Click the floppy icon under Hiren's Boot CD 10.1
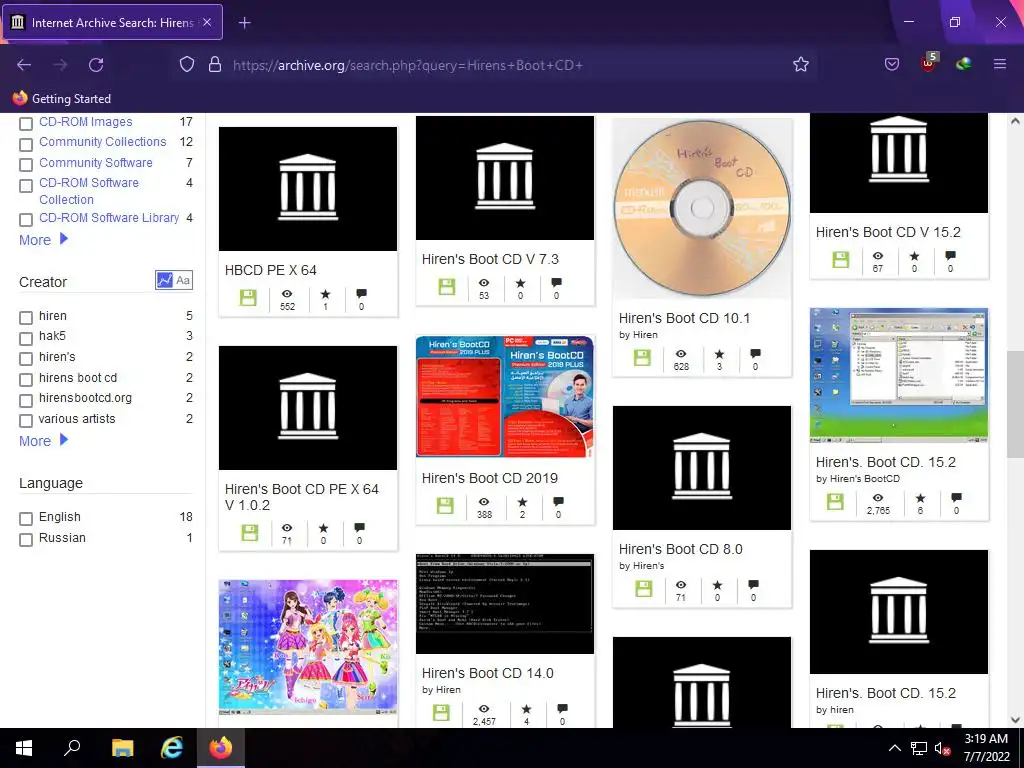 642,358
